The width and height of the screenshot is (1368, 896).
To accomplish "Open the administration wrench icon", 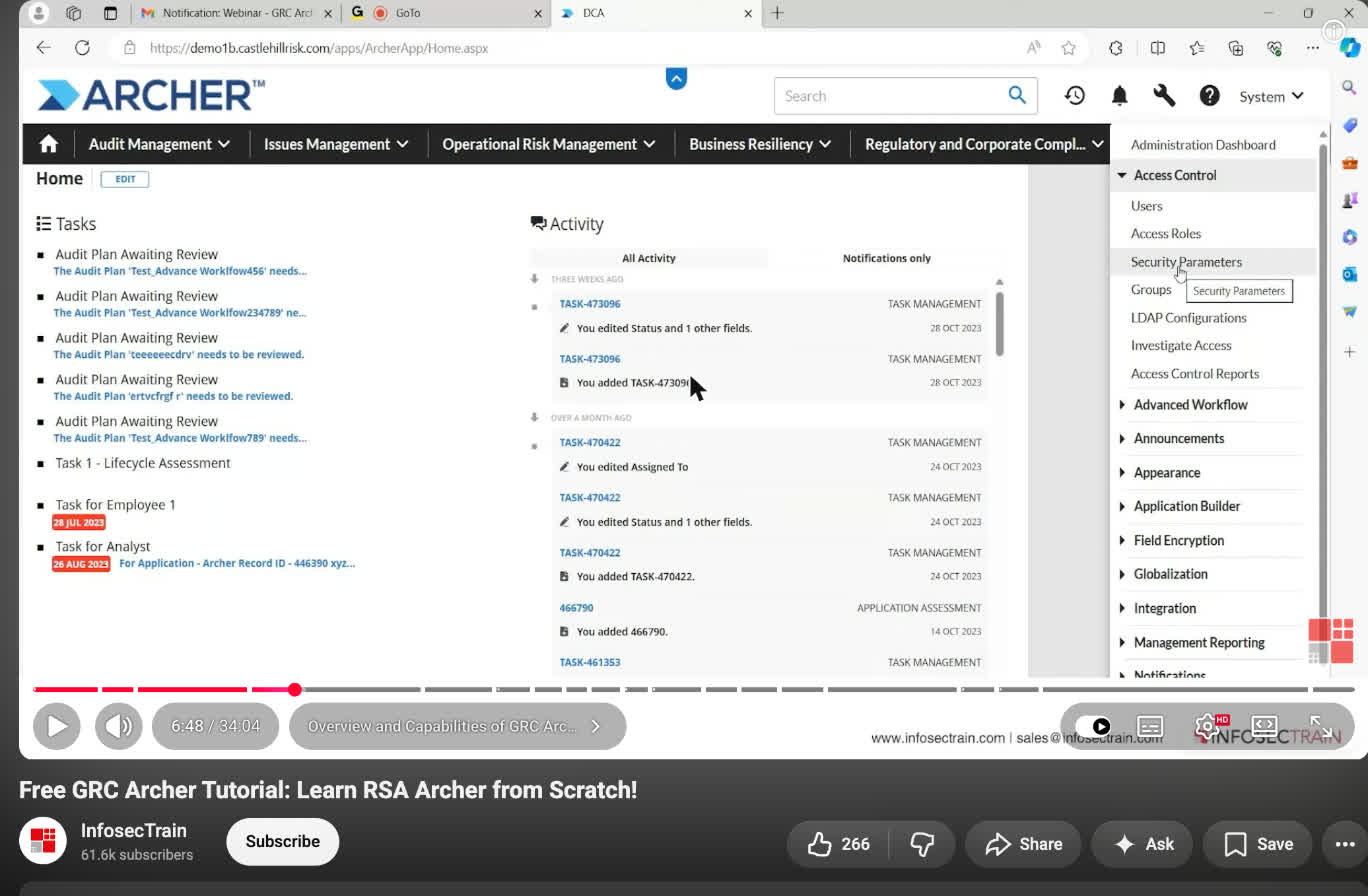I will coord(1164,96).
